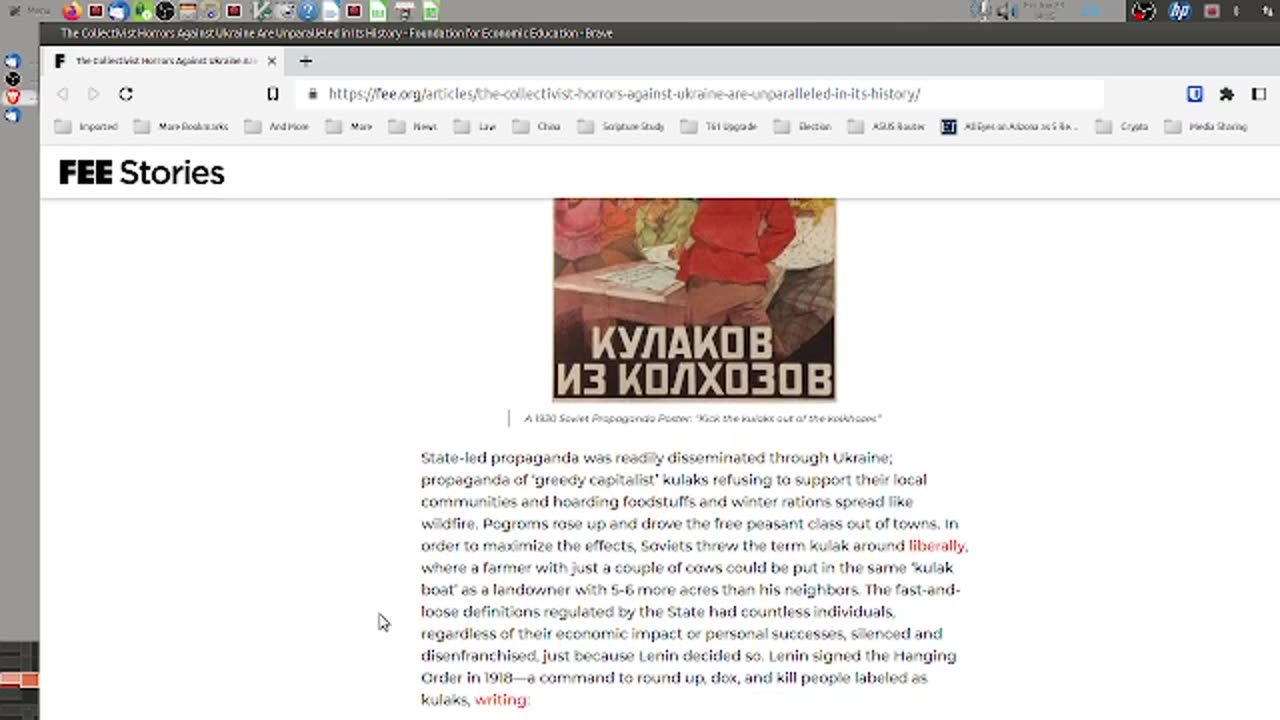Open the volume speaker icon in the tray
This screenshot has height=720, width=1280.
[x=1005, y=11]
